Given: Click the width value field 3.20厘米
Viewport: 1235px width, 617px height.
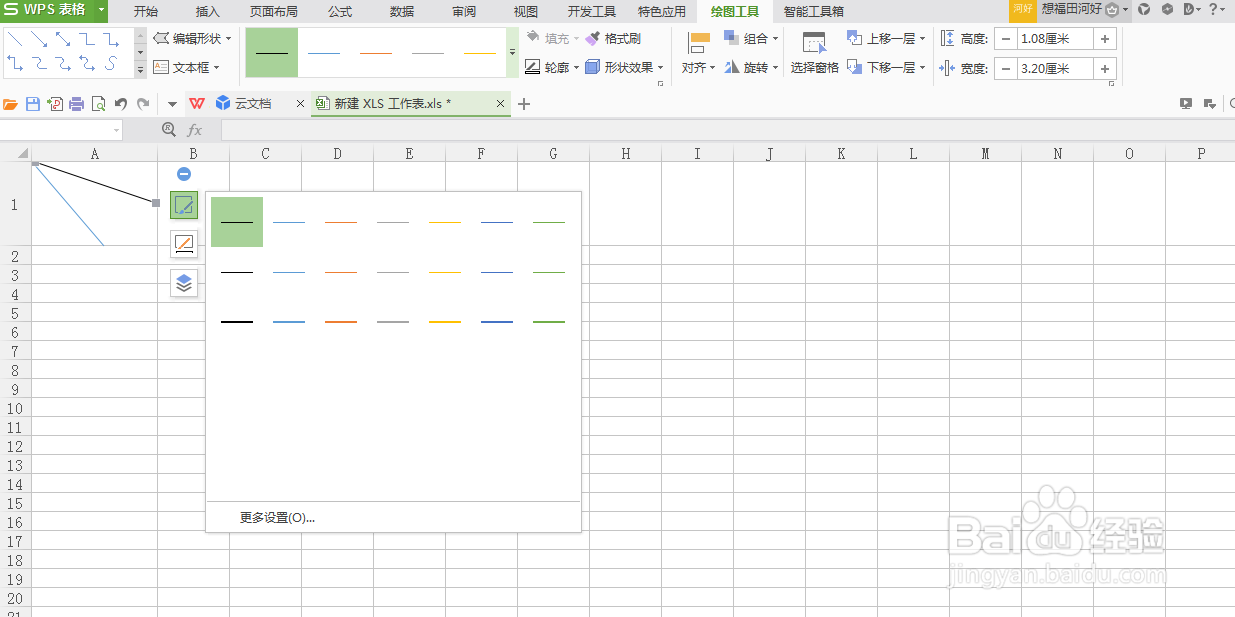Looking at the screenshot, I should click(x=1056, y=69).
